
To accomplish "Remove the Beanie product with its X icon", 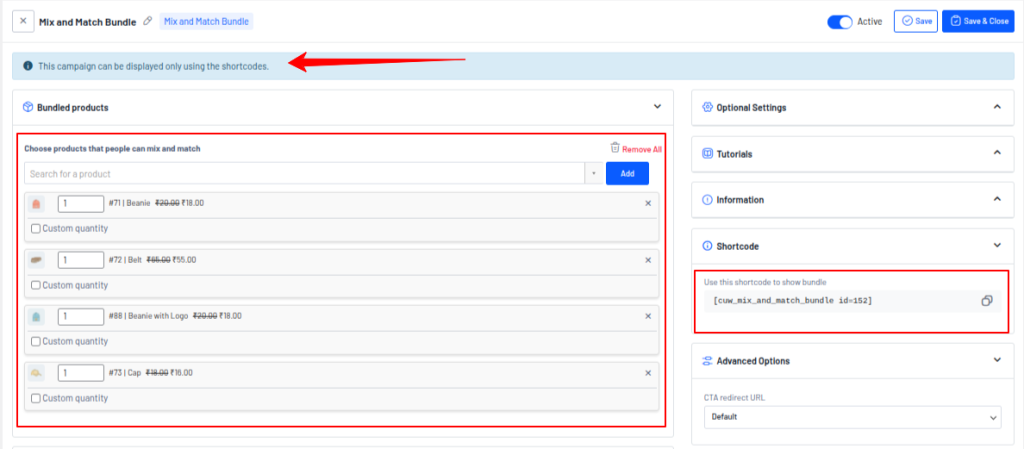I will [648, 203].
